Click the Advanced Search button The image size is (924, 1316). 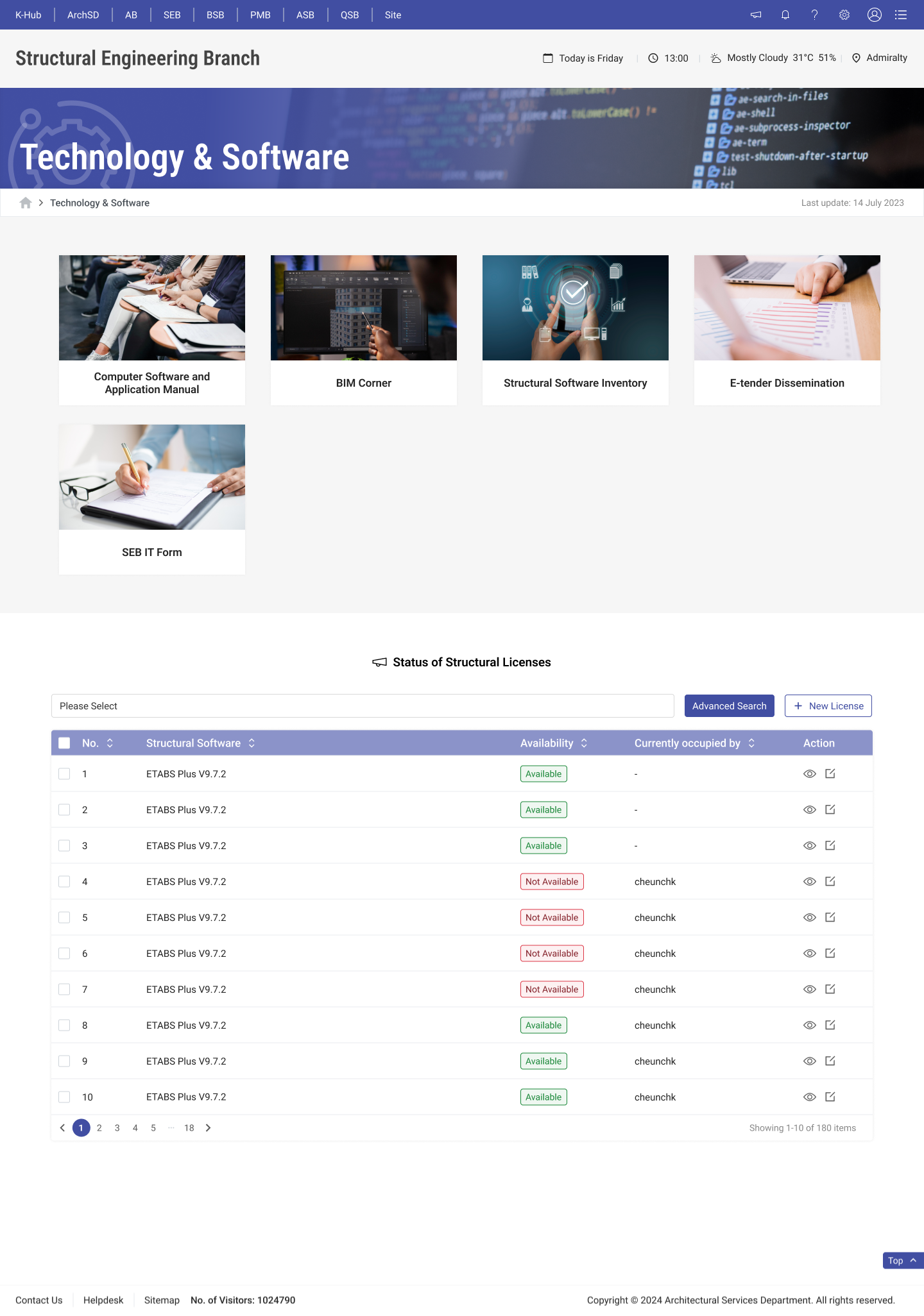(x=729, y=705)
